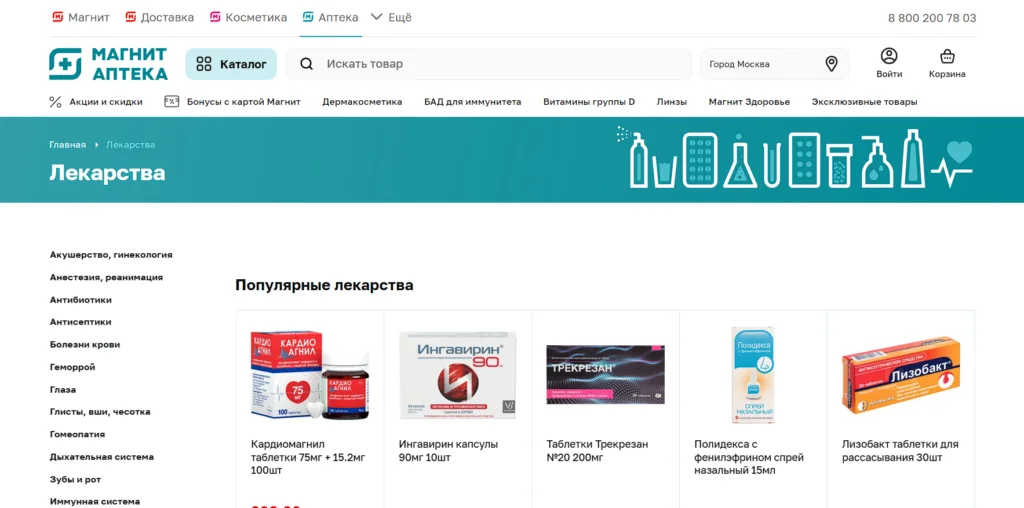Switch to the Косметика tab
Screen dimensions: 1024x508
pyautogui.click(x=248, y=18)
